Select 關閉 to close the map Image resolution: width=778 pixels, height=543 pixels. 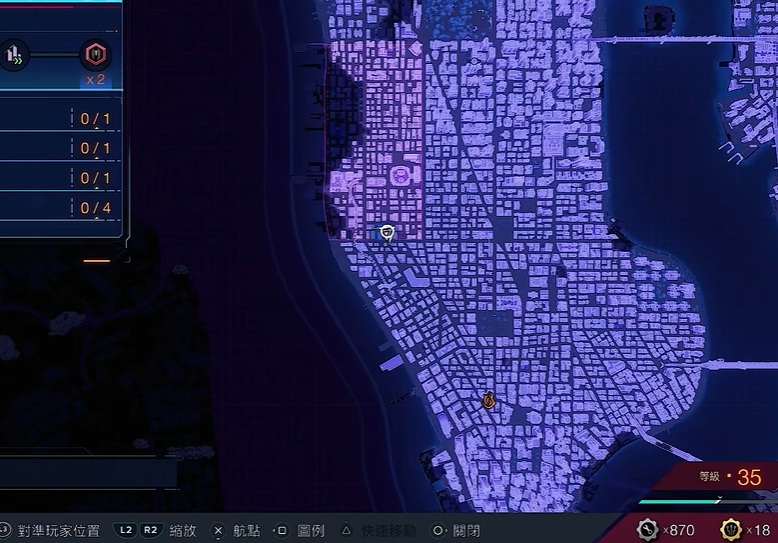466,531
